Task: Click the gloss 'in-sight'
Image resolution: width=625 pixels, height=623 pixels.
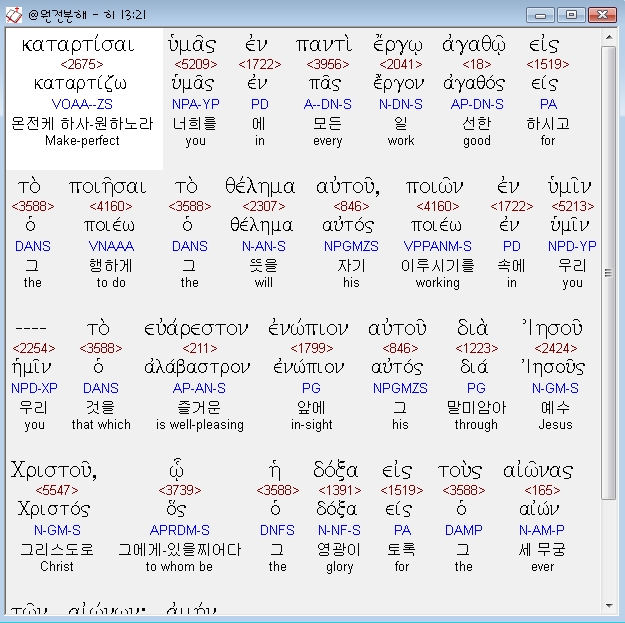Action: (x=312, y=425)
